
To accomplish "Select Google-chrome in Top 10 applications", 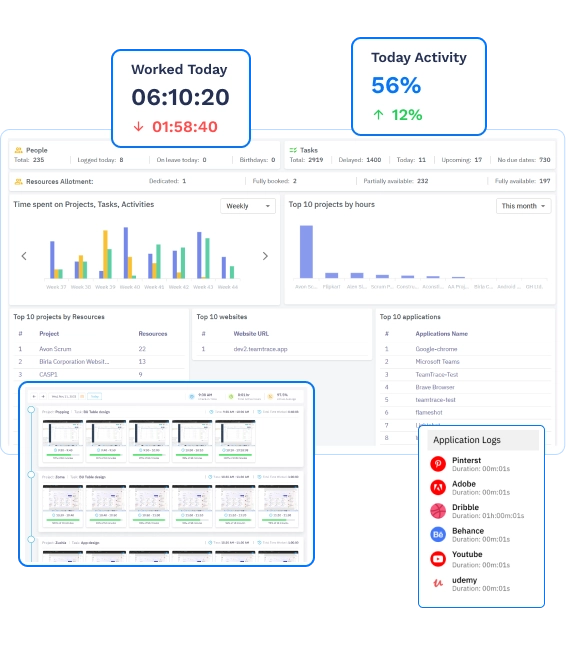I will (x=436, y=349).
